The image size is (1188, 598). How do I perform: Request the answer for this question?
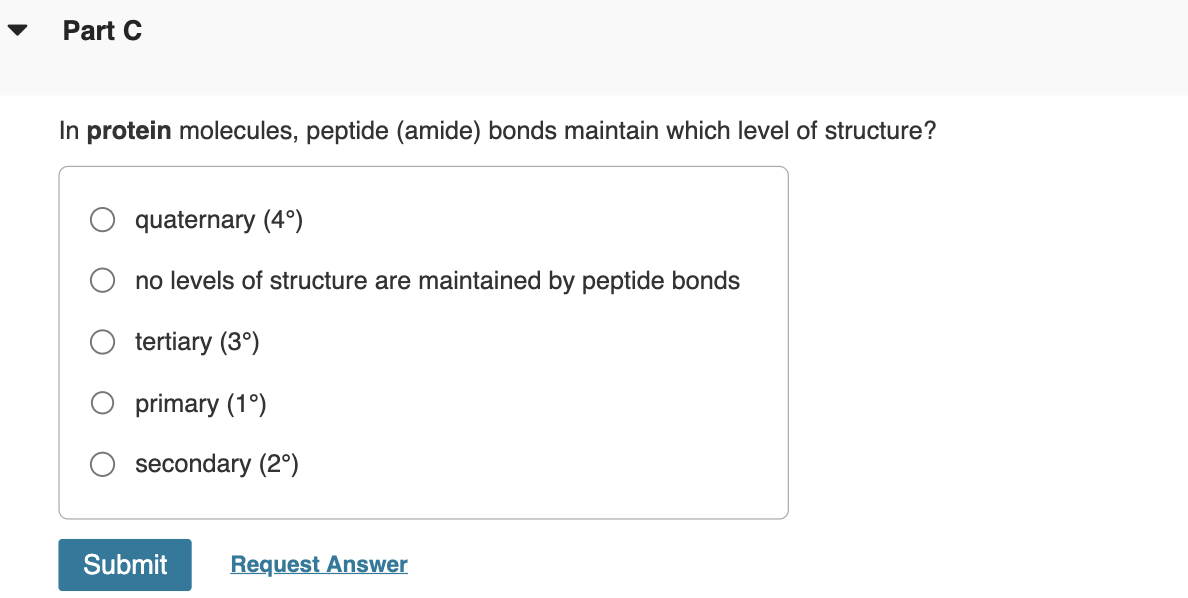[318, 564]
